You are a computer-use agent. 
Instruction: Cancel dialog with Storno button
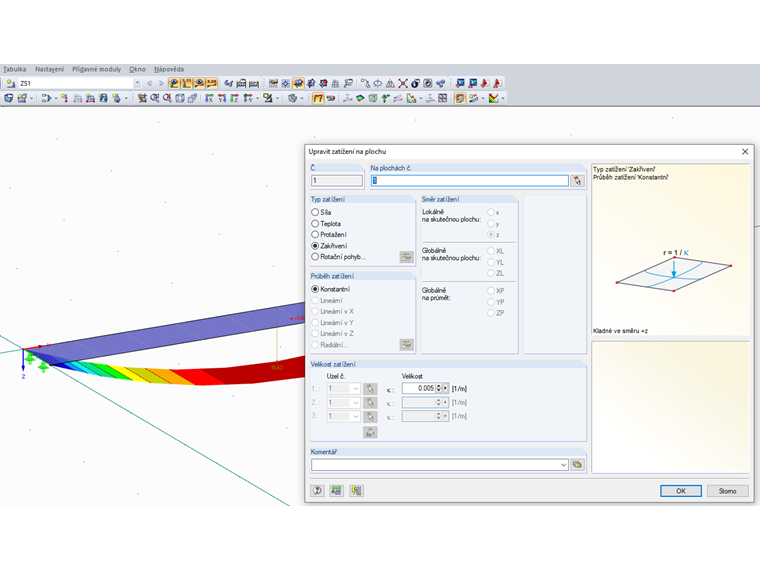pos(727,491)
